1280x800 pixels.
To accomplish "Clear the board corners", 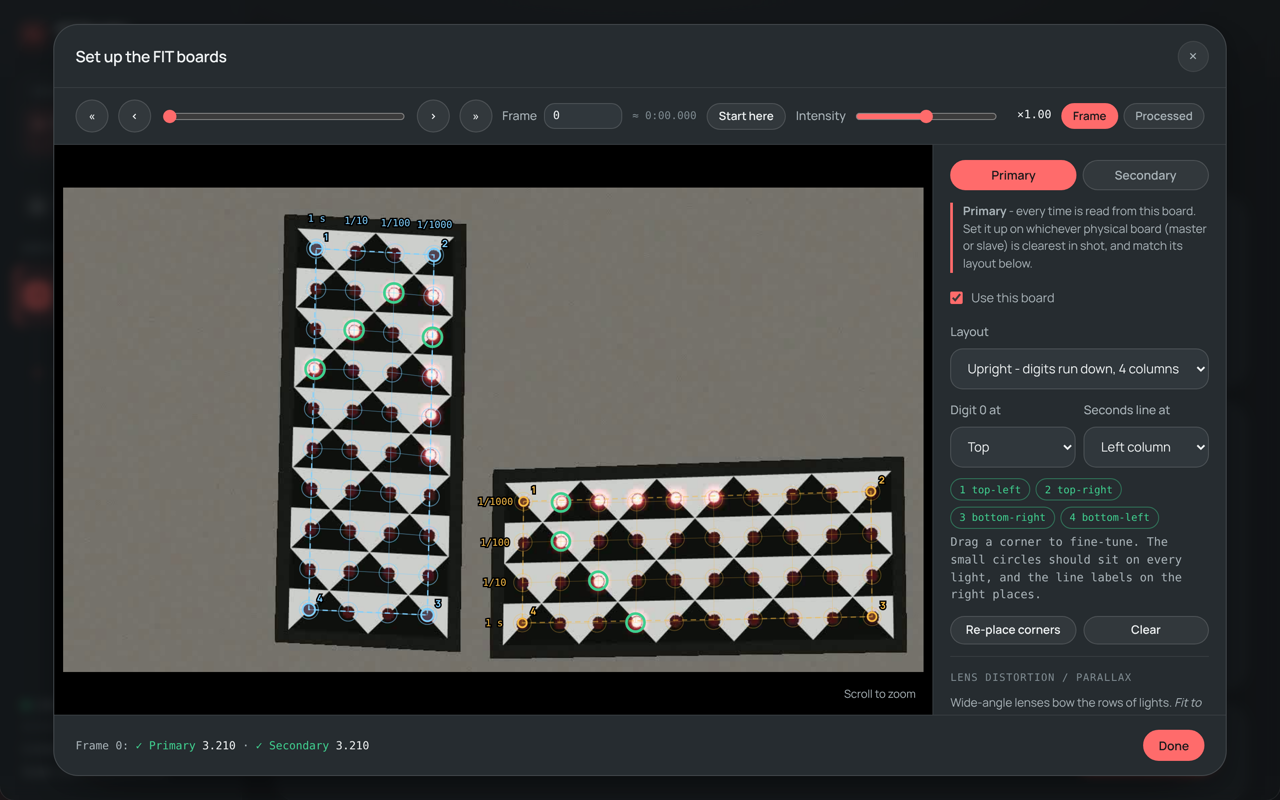I will (x=1146, y=630).
